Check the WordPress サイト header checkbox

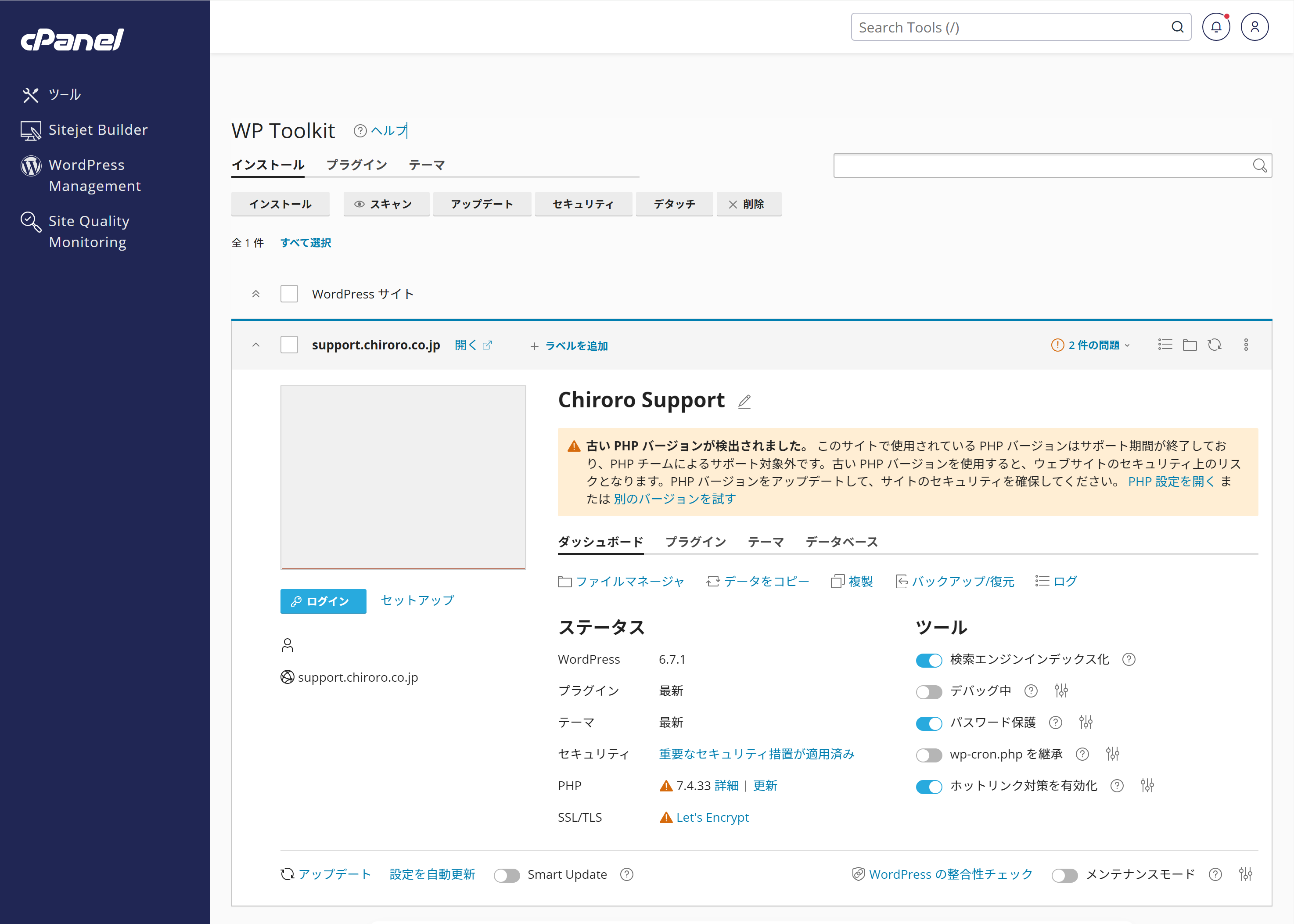pyautogui.click(x=289, y=294)
